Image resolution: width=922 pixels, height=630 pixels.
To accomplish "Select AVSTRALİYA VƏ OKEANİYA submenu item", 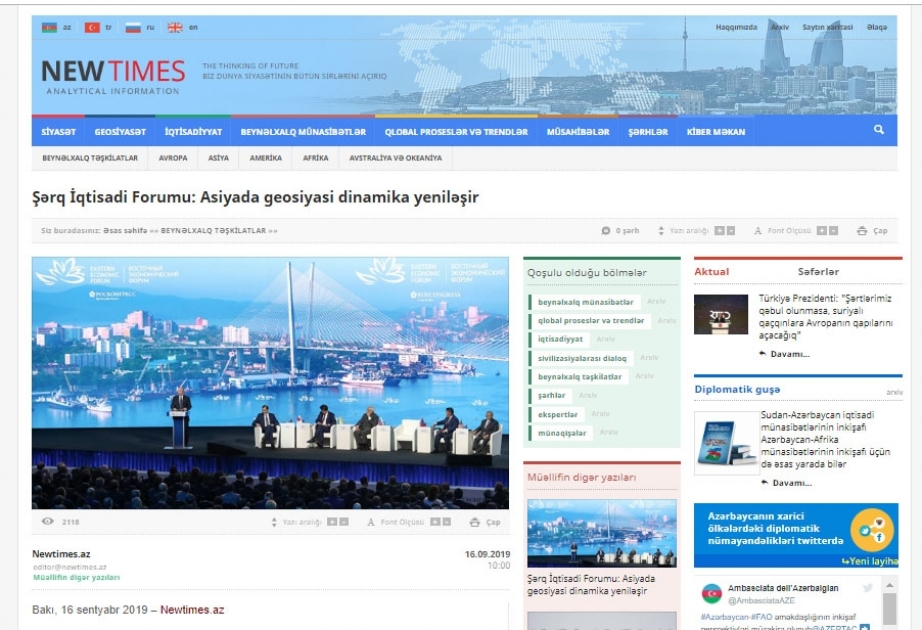I will point(395,158).
